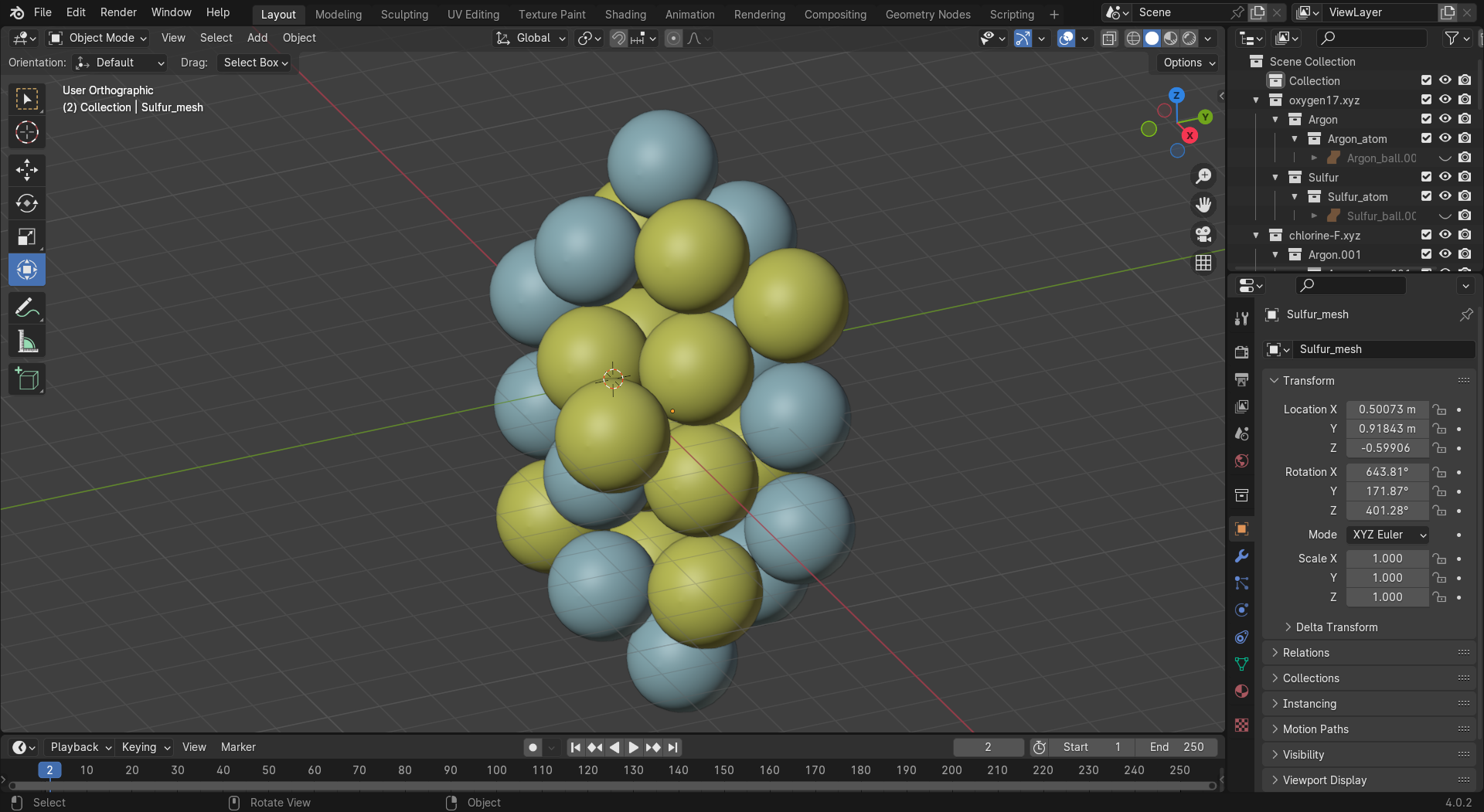Open the Playback popover in timeline

click(80, 747)
